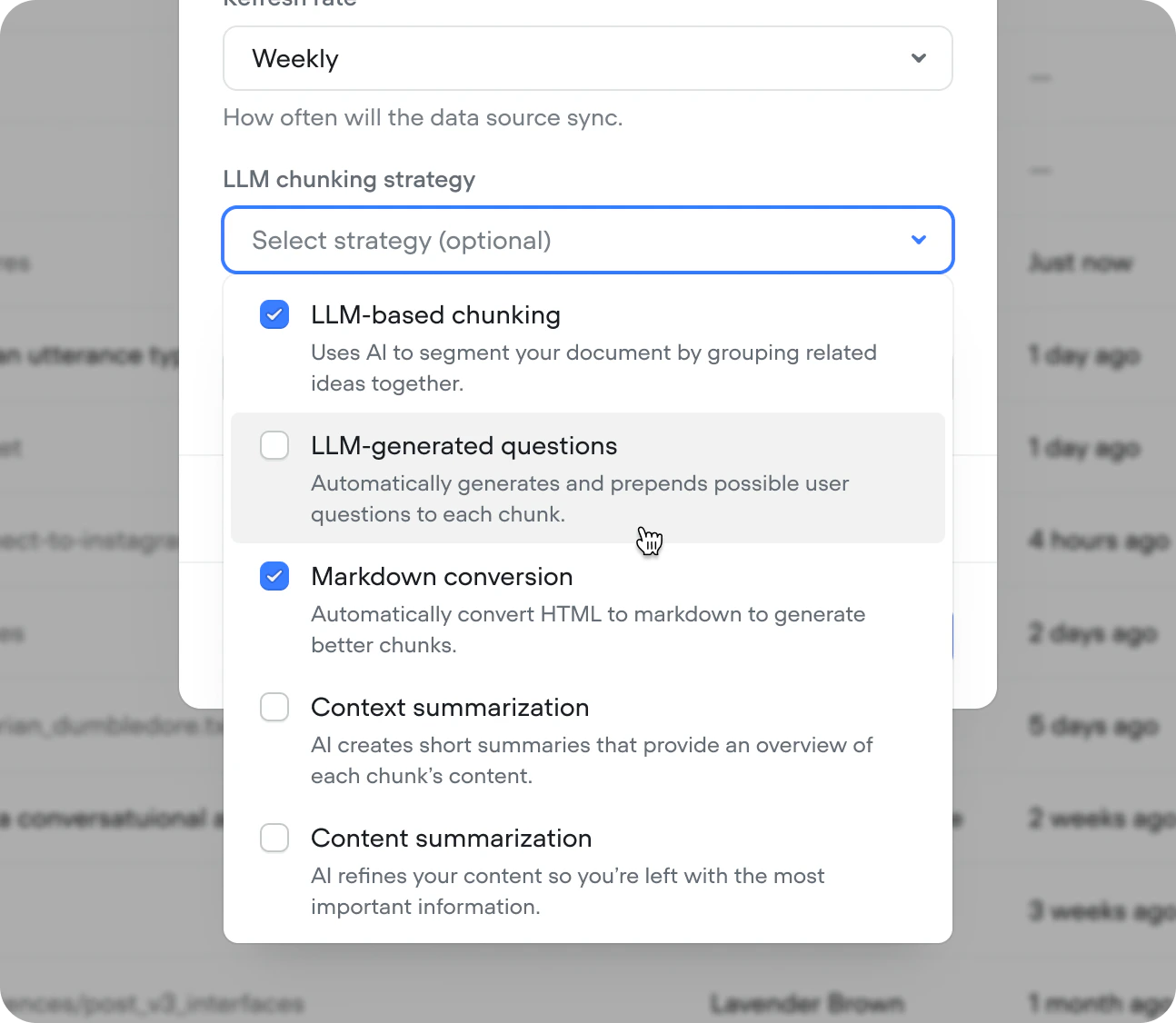Uncheck the LLM-based chunking checkbox
1176x1023 pixels.
[x=274, y=314]
